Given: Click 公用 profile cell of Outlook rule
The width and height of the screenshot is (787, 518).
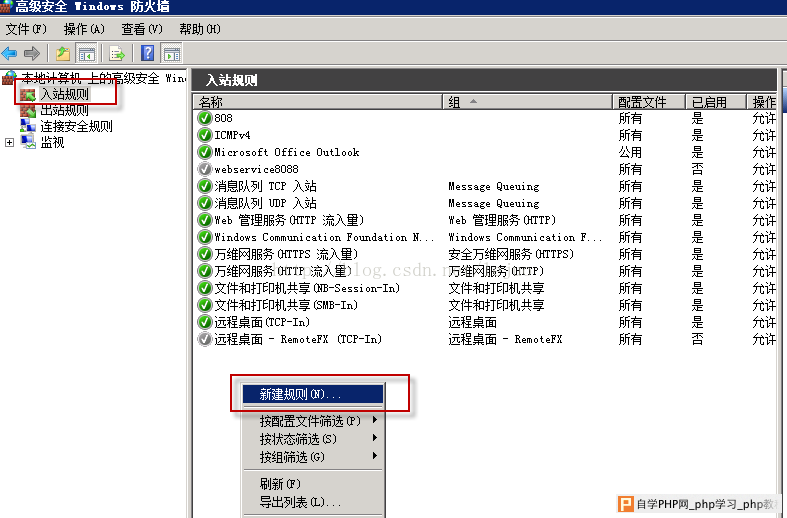Looking at the screenshot, I should point(630,152).
